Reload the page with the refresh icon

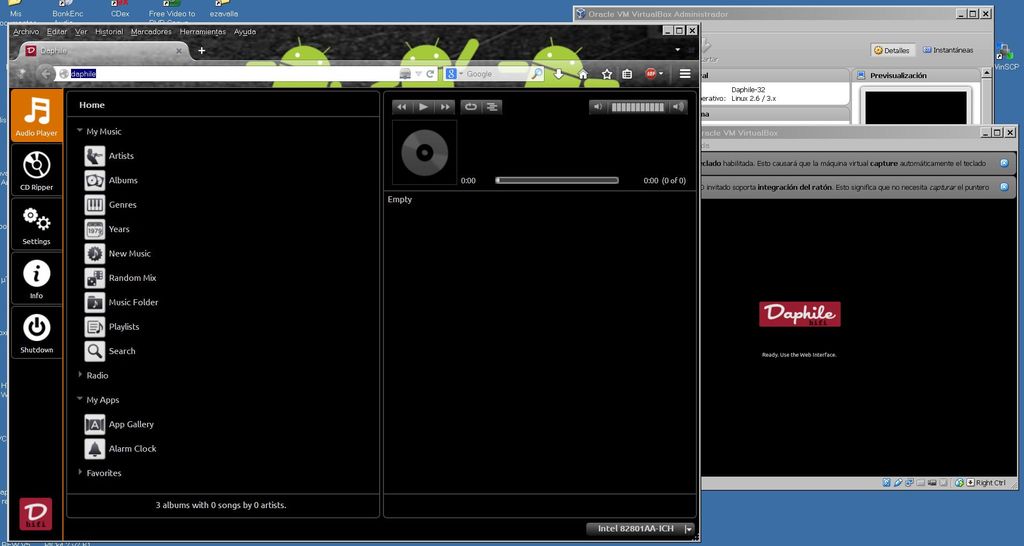430,74
